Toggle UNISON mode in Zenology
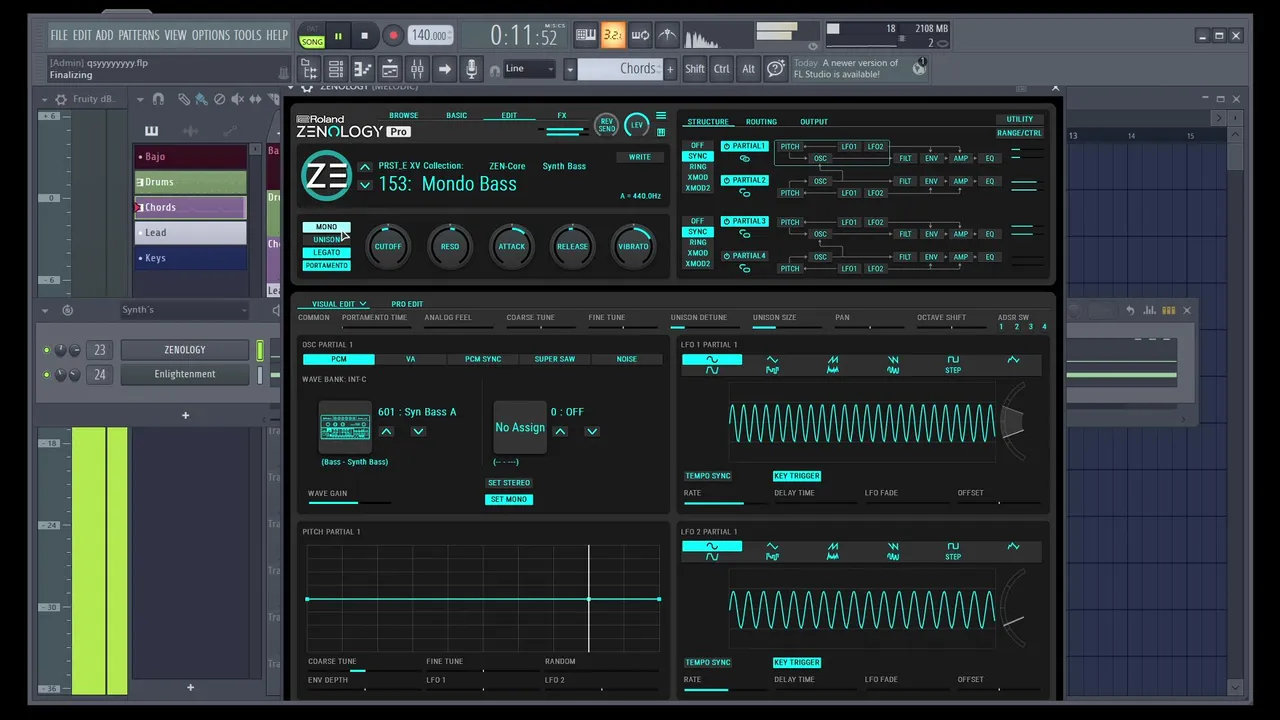This screenshot has height=720, width=1280. click(327, 240)
